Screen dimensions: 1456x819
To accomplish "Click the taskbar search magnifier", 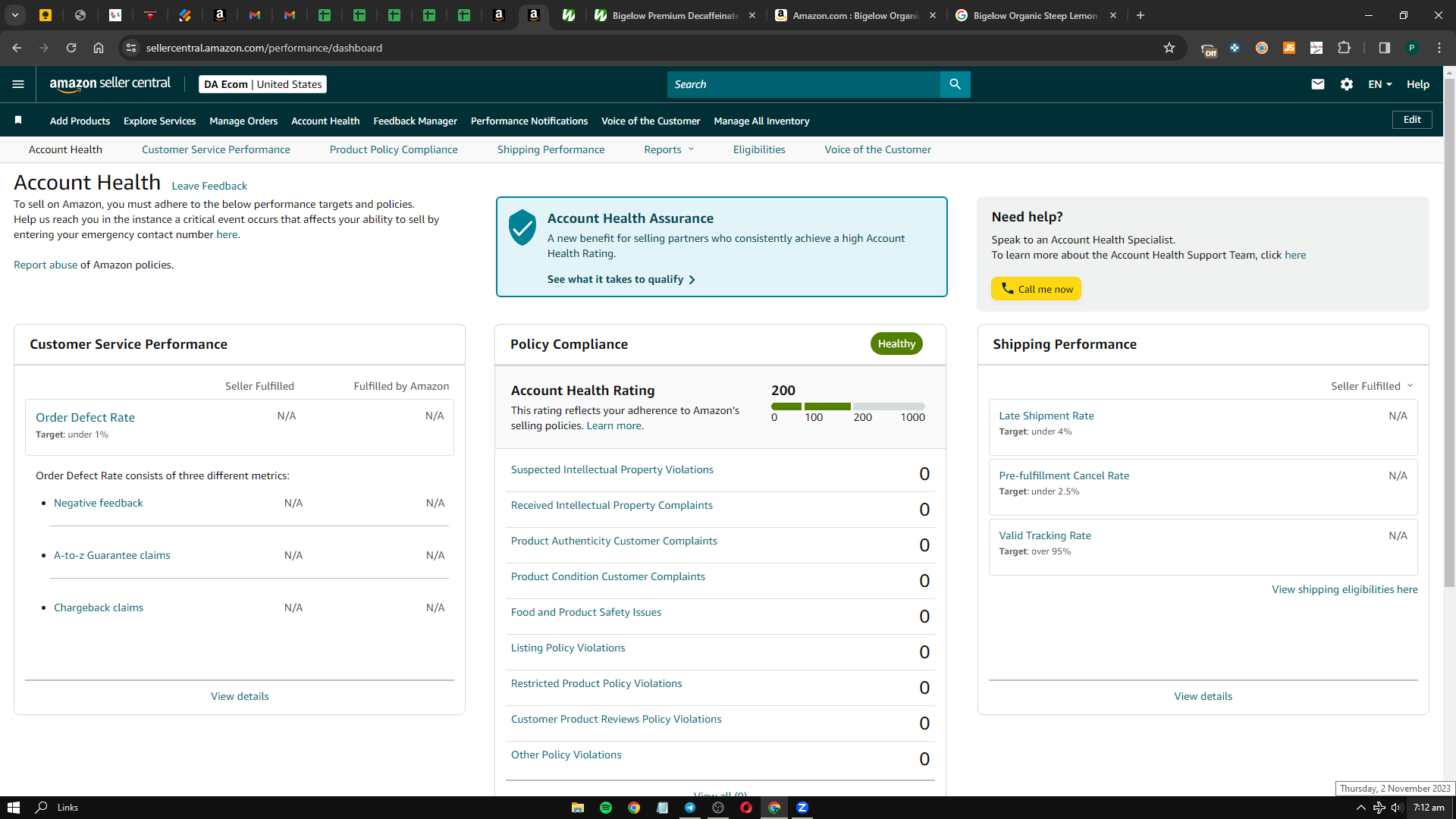I will click(x=42, y=808).
